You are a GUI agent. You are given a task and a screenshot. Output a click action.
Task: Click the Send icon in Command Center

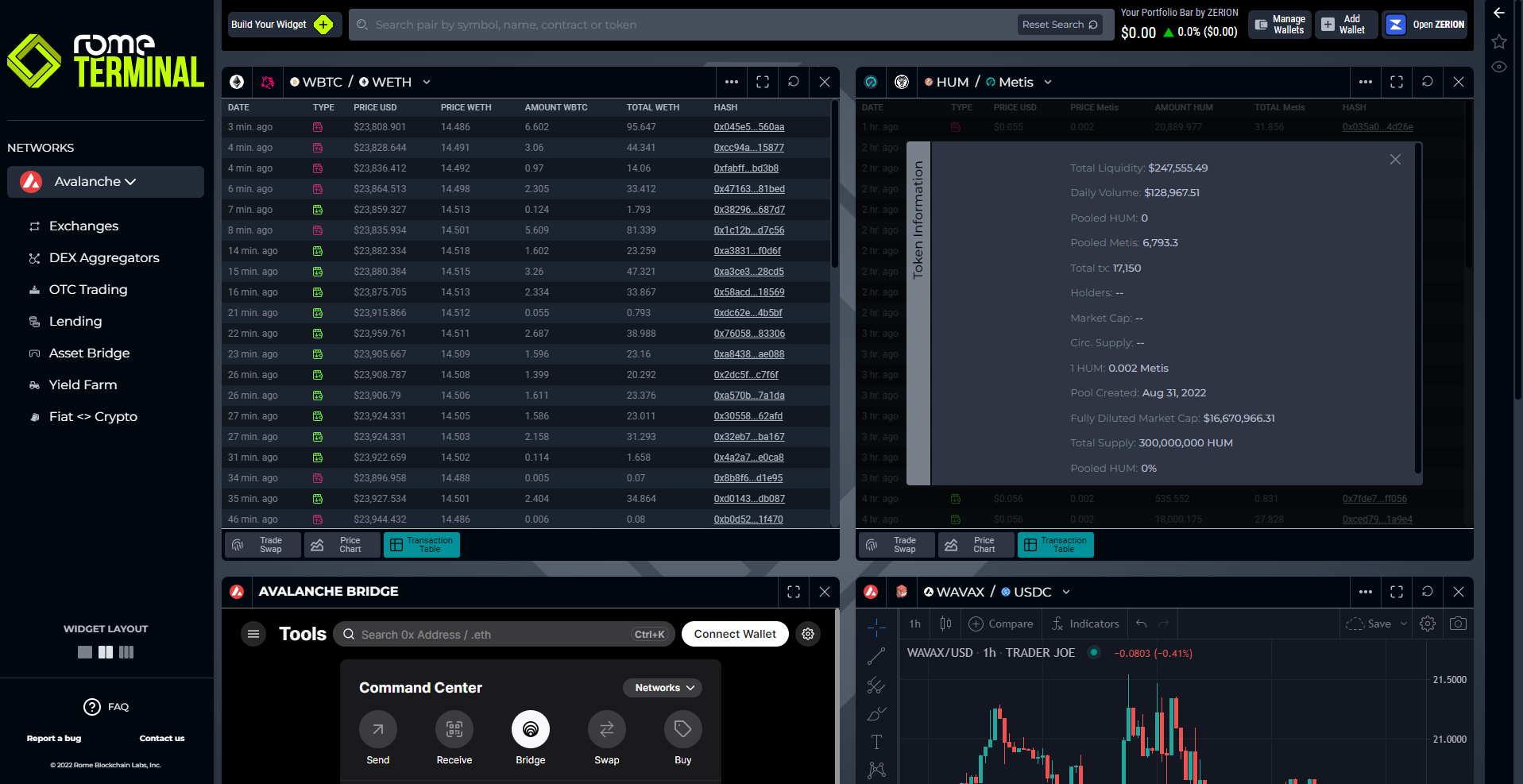coord(378,729)
